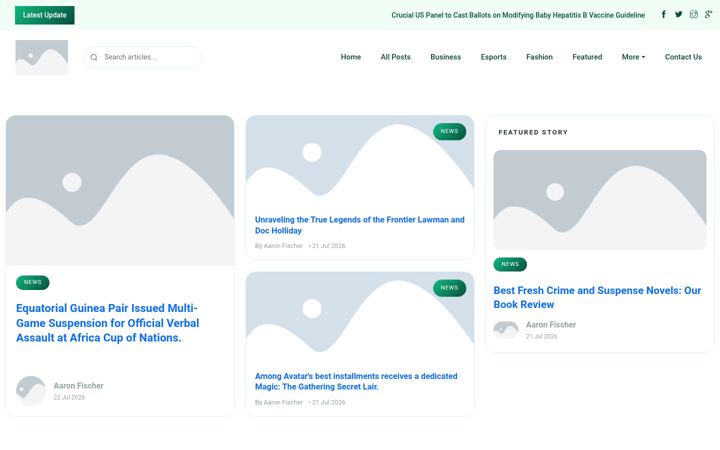Open the Instagram social icon
The image size is (720, 450).
pyautogui.click(x=694, y=14)
